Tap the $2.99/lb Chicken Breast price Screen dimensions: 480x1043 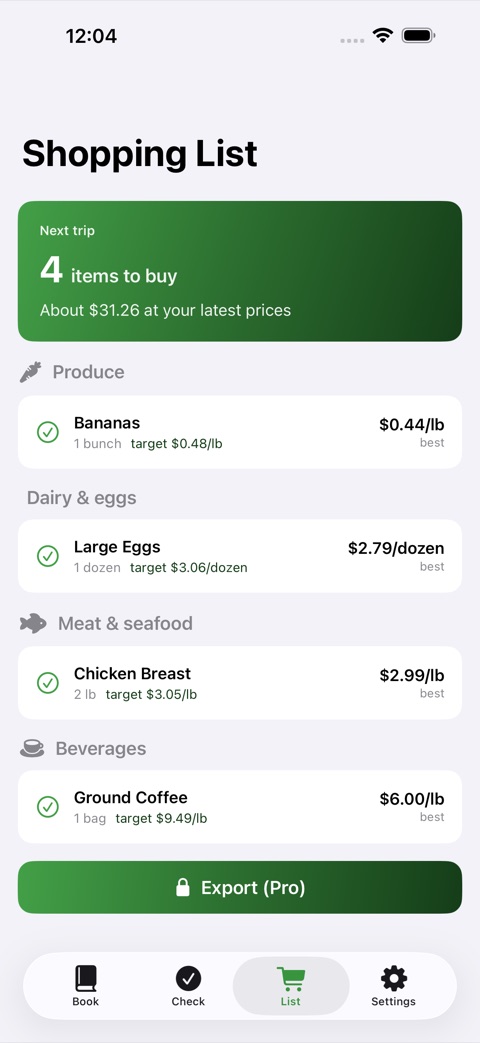pyautogui.click(x=412, y=675)
